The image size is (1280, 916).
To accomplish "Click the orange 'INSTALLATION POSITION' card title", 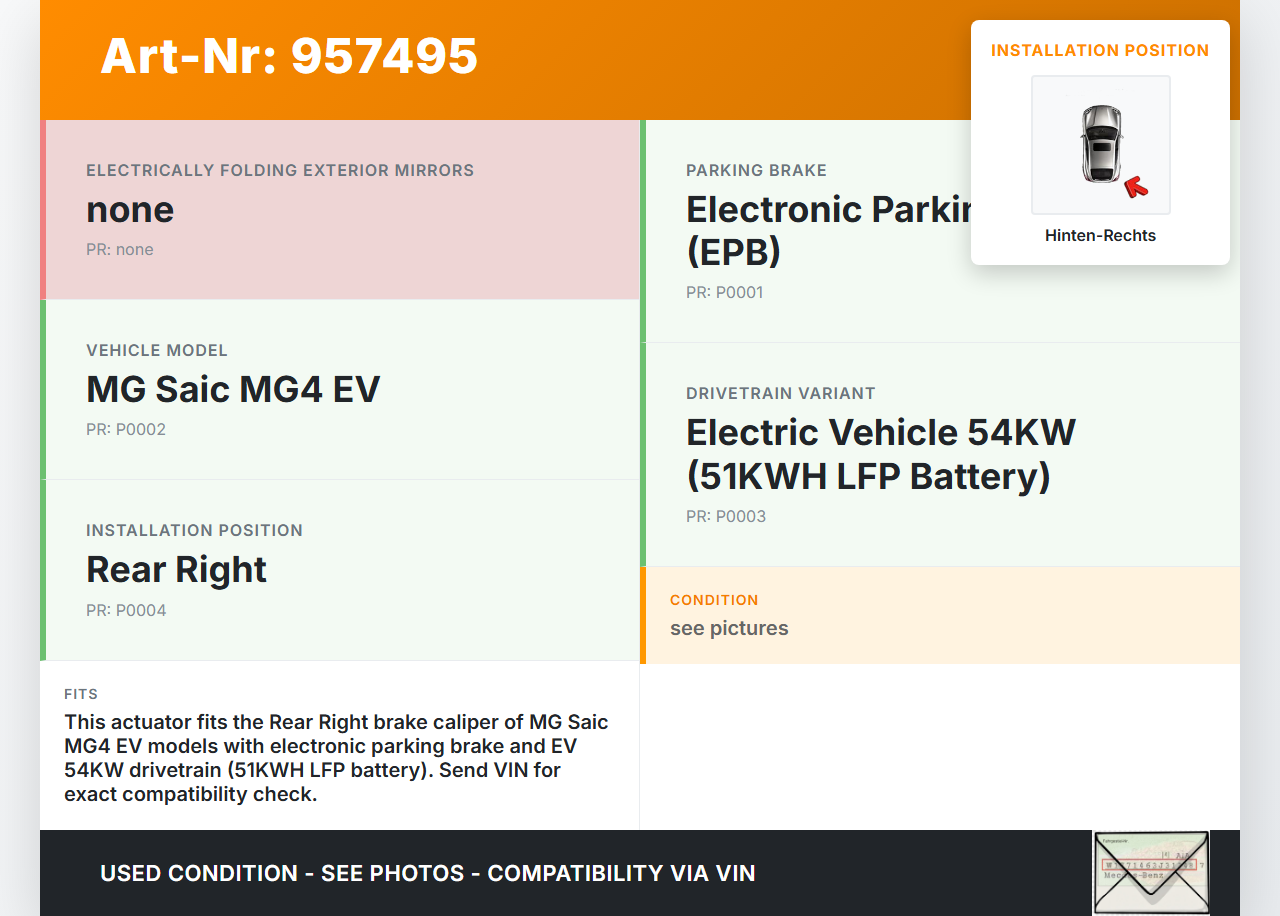I will [x=1100, y=51].
